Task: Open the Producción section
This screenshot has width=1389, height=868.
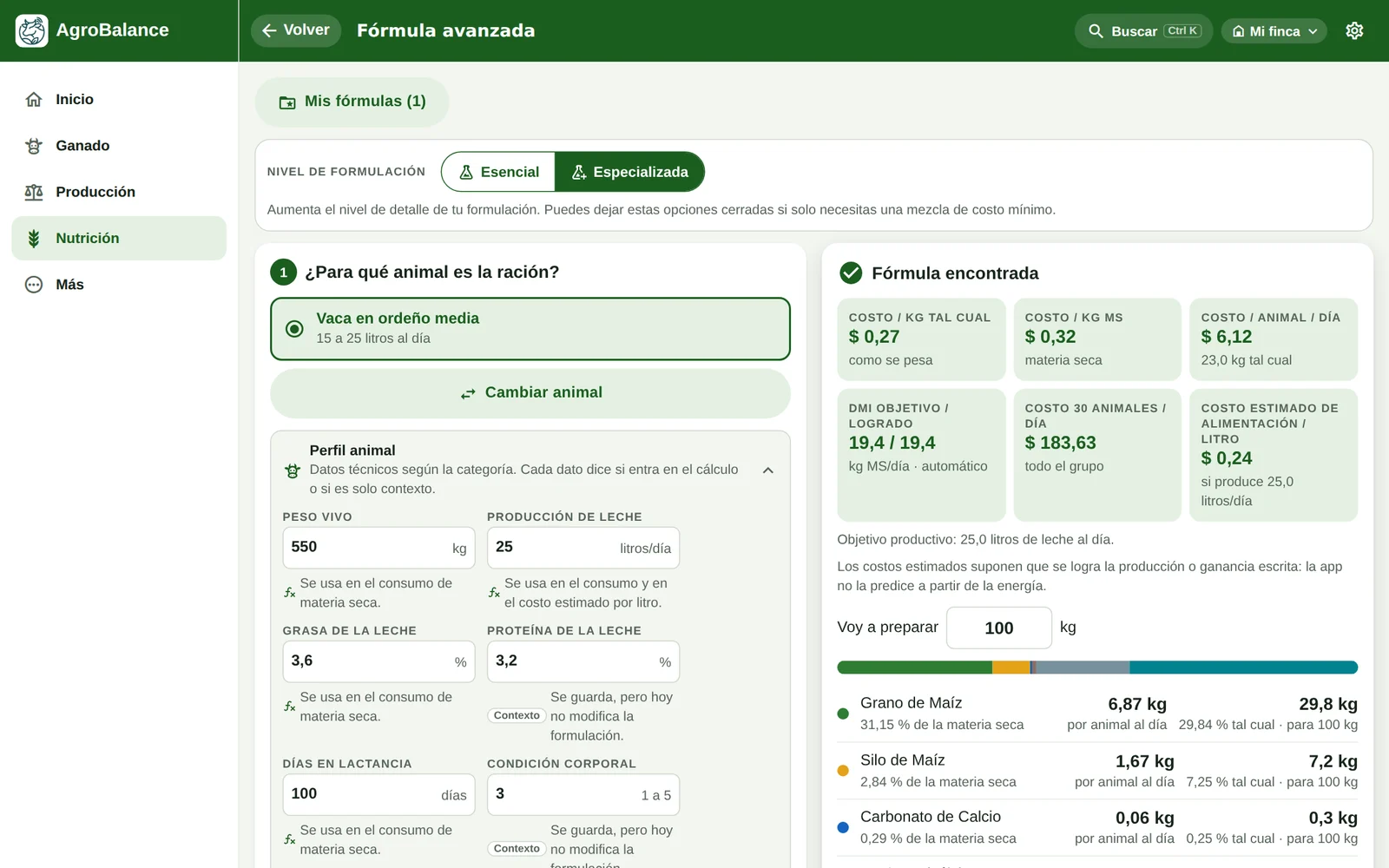Action: pyautogui.click(x=119, y=192)
